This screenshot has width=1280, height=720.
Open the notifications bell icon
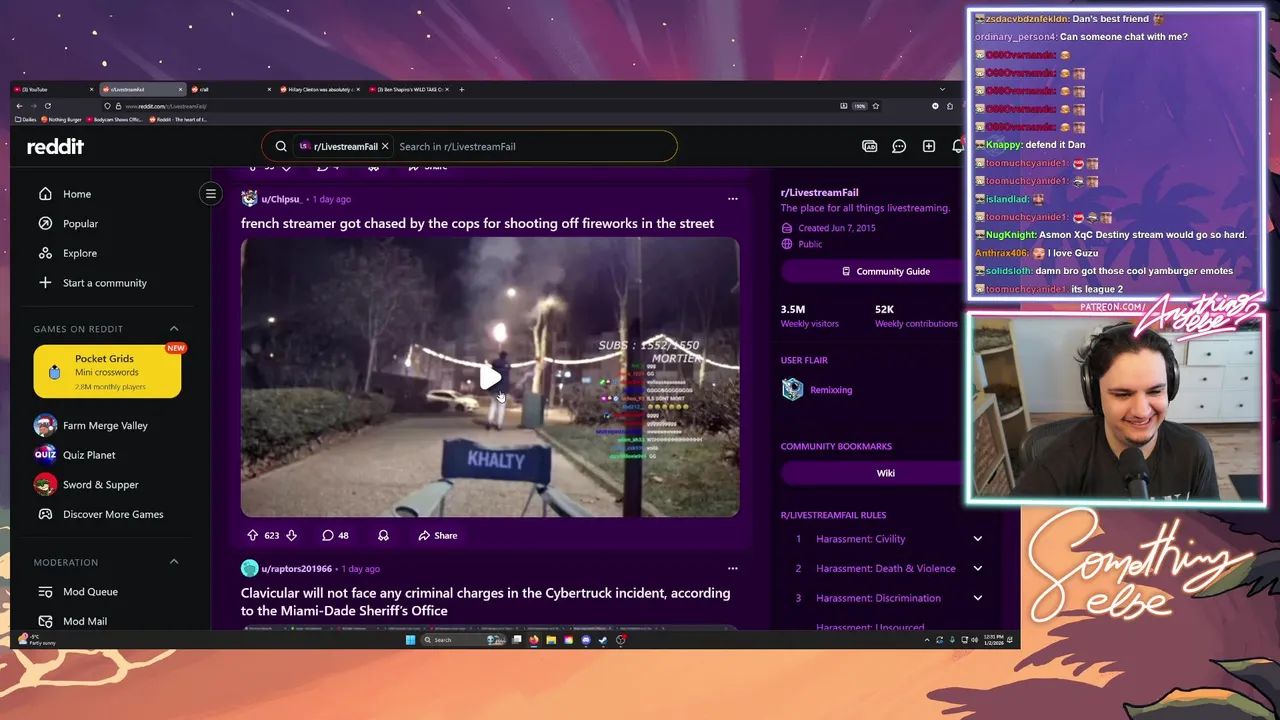click(x=958, y=146)
